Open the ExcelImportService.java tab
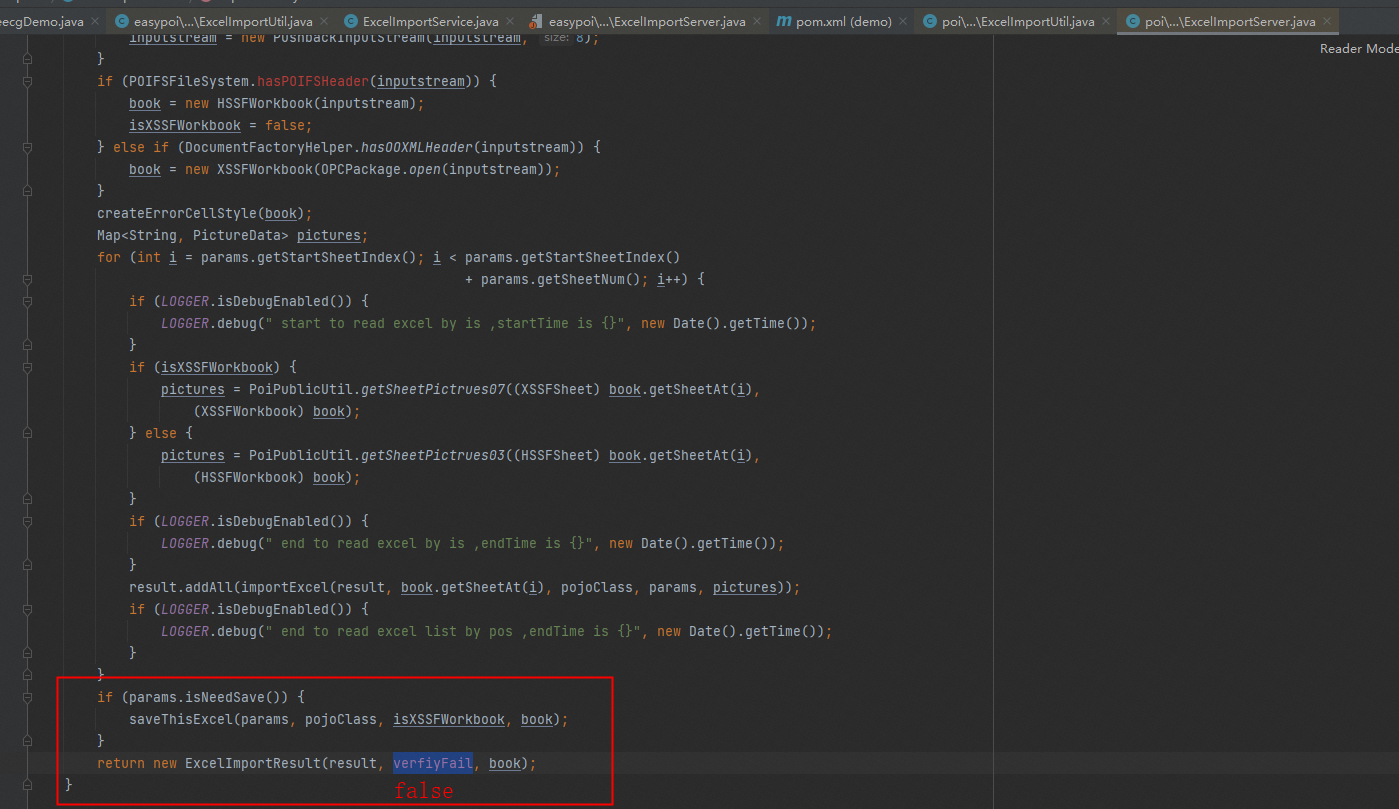This screenshot has height=809, width=1399. 430,21
